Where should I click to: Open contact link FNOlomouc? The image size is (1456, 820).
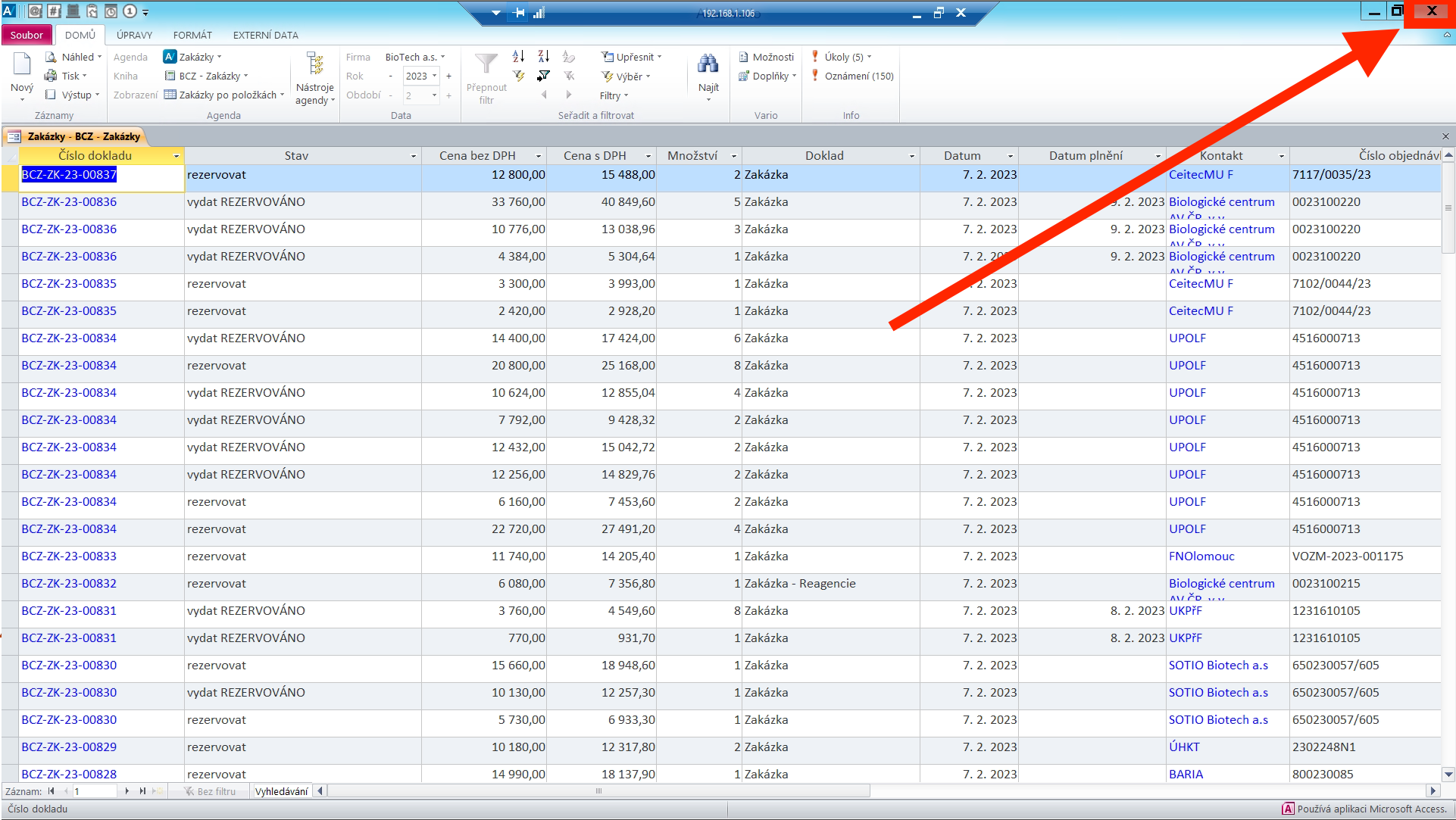pyautogui.click(x=1201, y=556)
